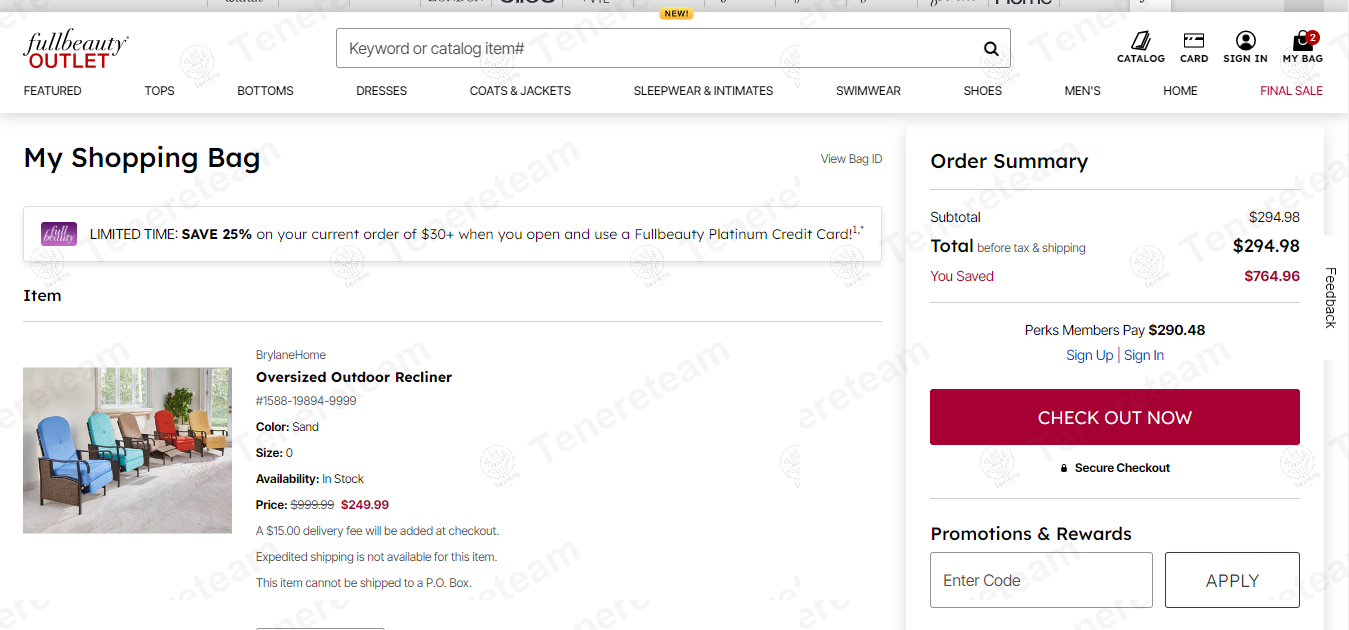This screenshot has width=1349, height=630.
Task: Open the Feedback side tab
Action: 1330,297
